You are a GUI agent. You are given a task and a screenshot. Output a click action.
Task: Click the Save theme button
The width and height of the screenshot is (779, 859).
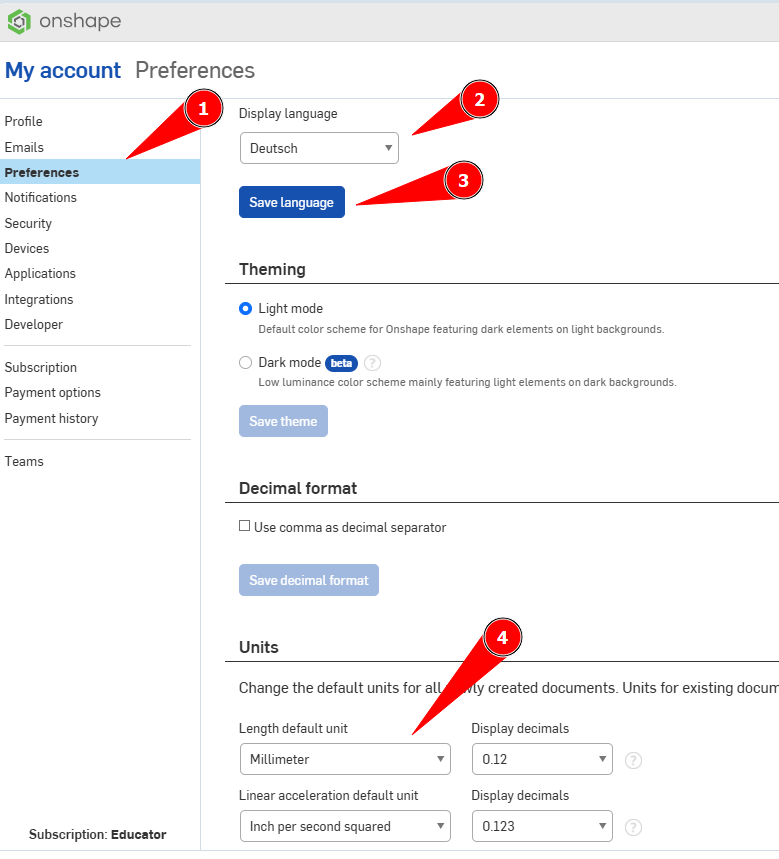283,421
